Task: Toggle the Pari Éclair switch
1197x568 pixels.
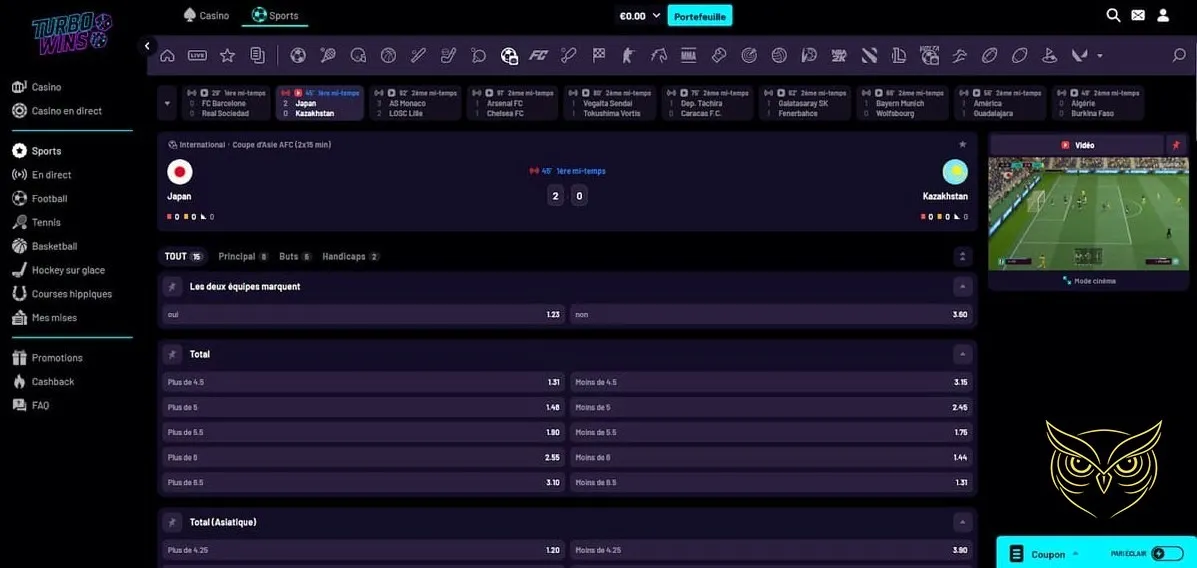Action: point(1167,553)
